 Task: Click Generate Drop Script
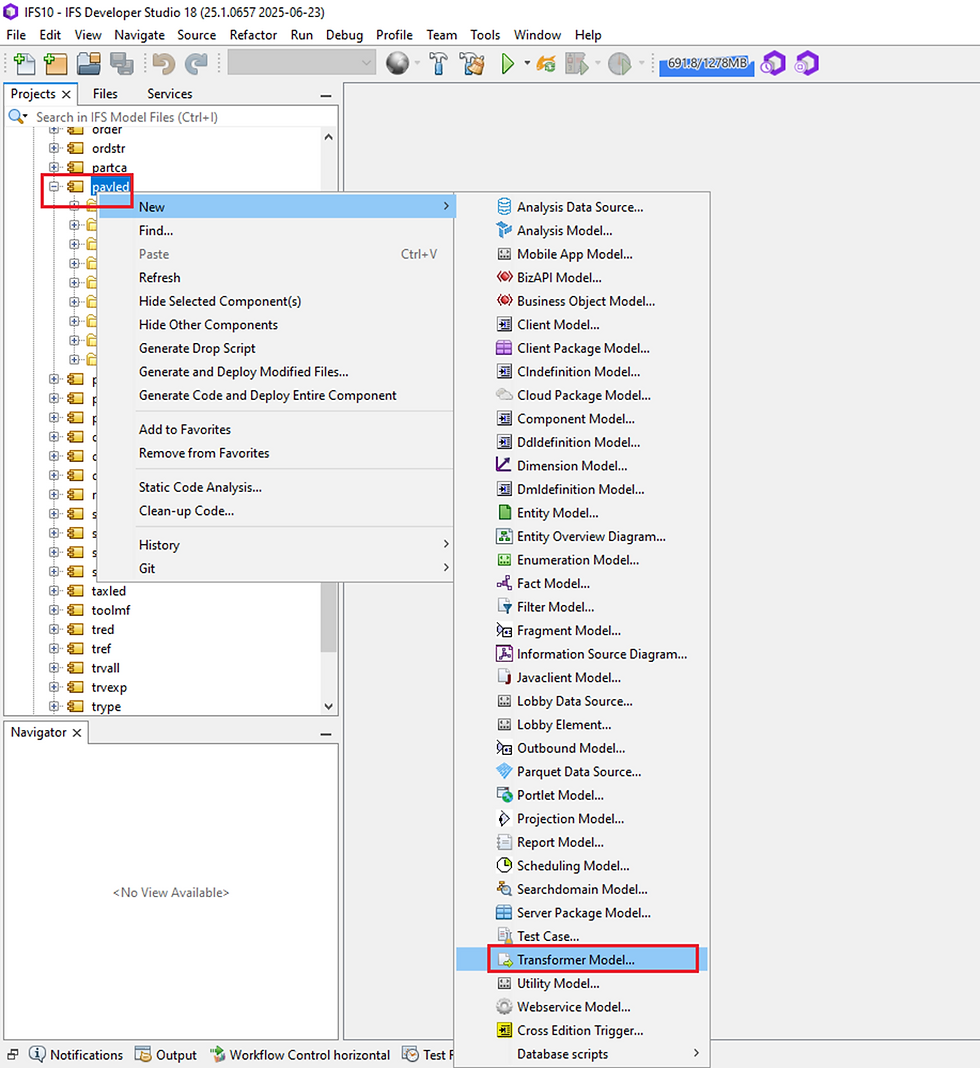[276, 348]
